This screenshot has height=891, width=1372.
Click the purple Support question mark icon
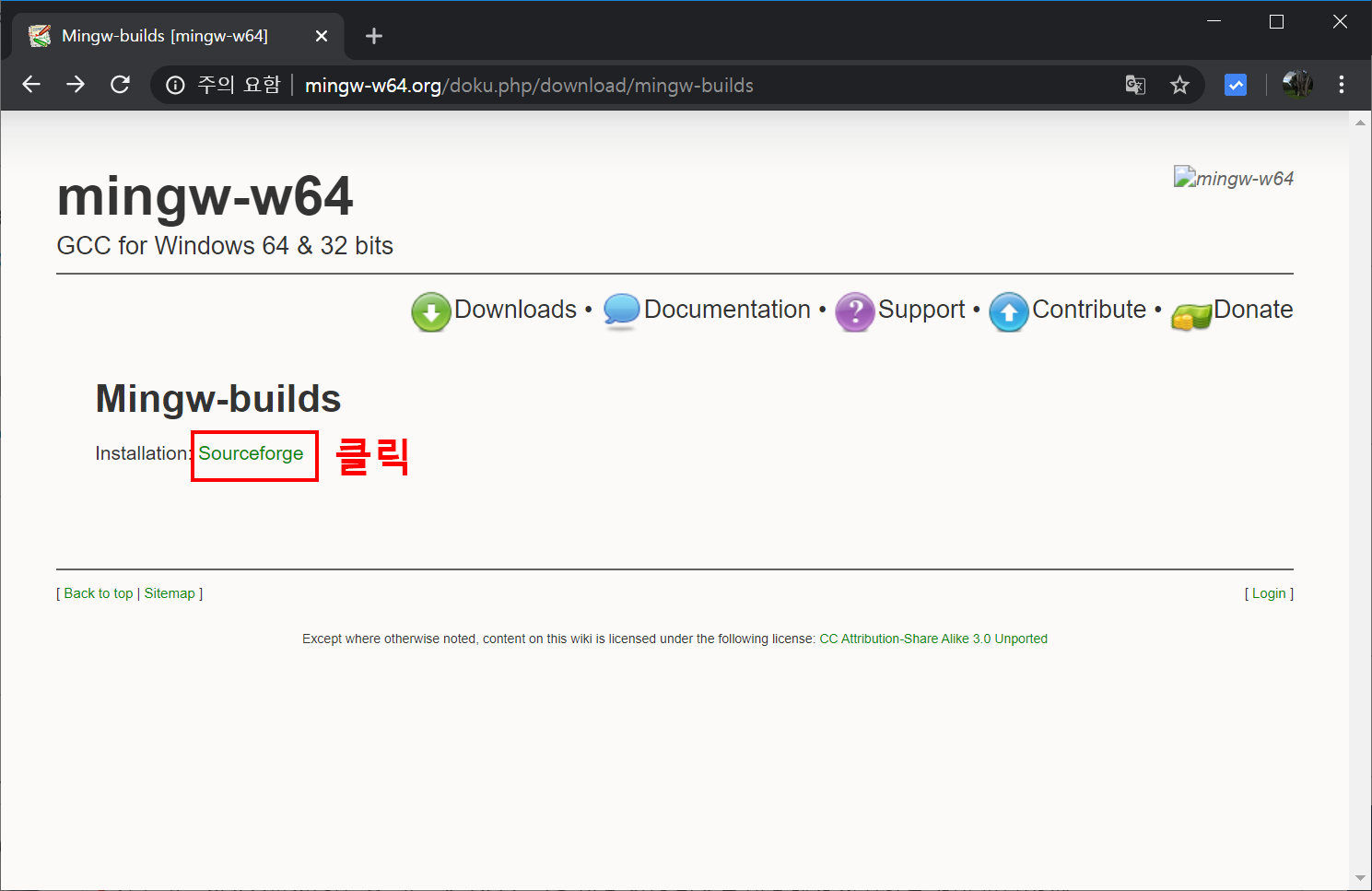[854, 313]
